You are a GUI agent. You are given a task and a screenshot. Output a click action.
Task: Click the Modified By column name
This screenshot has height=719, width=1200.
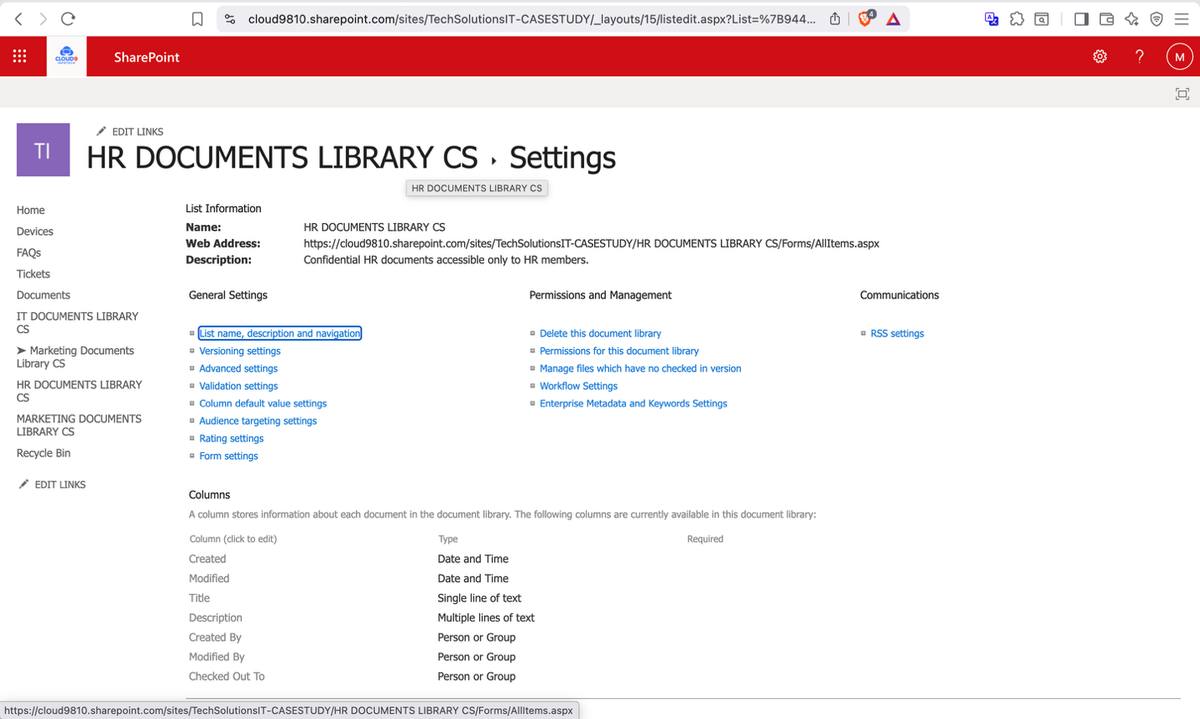point(216,657)
